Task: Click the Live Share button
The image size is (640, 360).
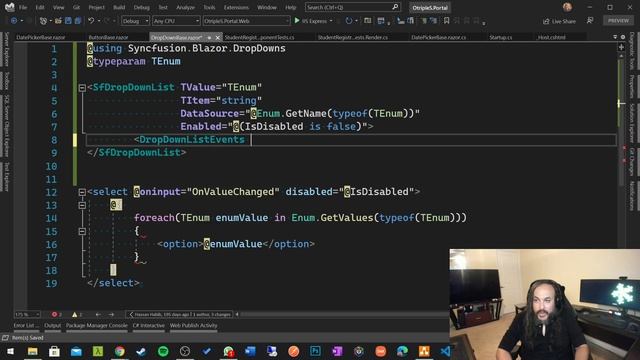Action: tap(560, 21)
